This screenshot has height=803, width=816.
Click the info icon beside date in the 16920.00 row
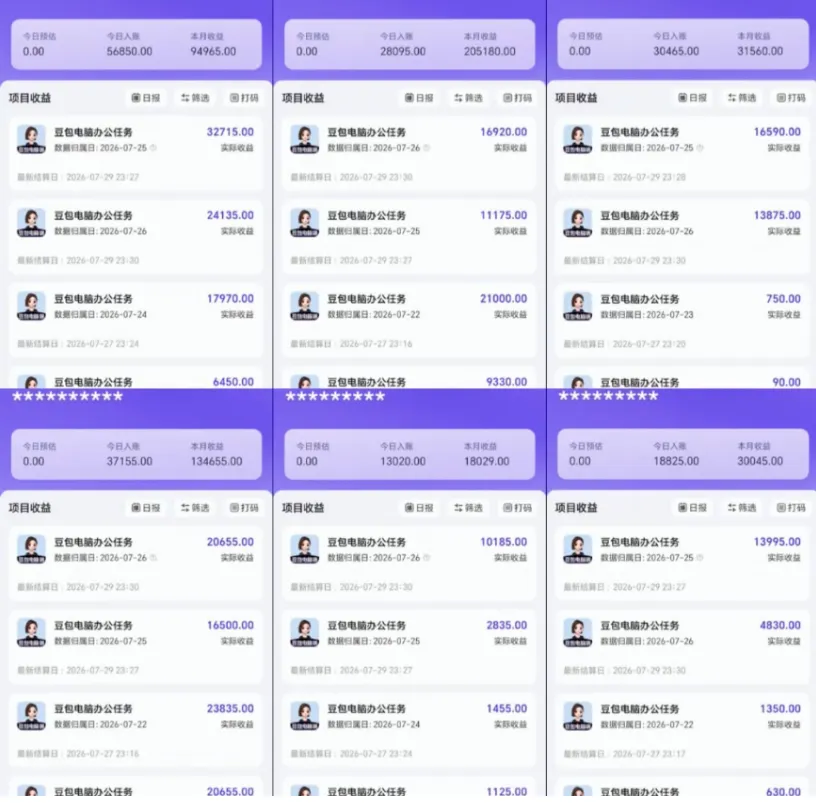(x=426, y=148)
